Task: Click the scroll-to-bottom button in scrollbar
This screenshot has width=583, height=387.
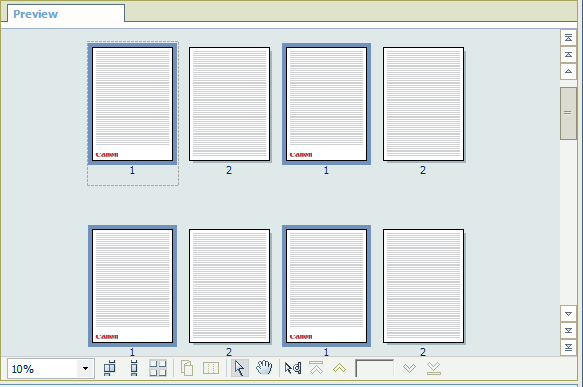Action: click(568, 347)
